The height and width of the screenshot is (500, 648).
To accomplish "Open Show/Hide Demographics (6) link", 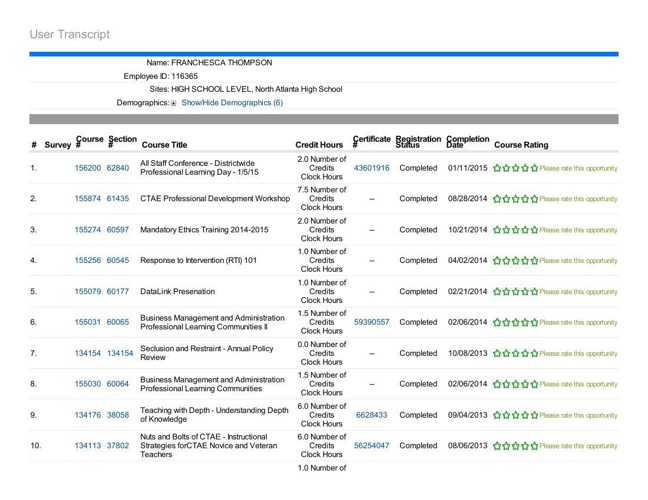I will click(232, 102).
